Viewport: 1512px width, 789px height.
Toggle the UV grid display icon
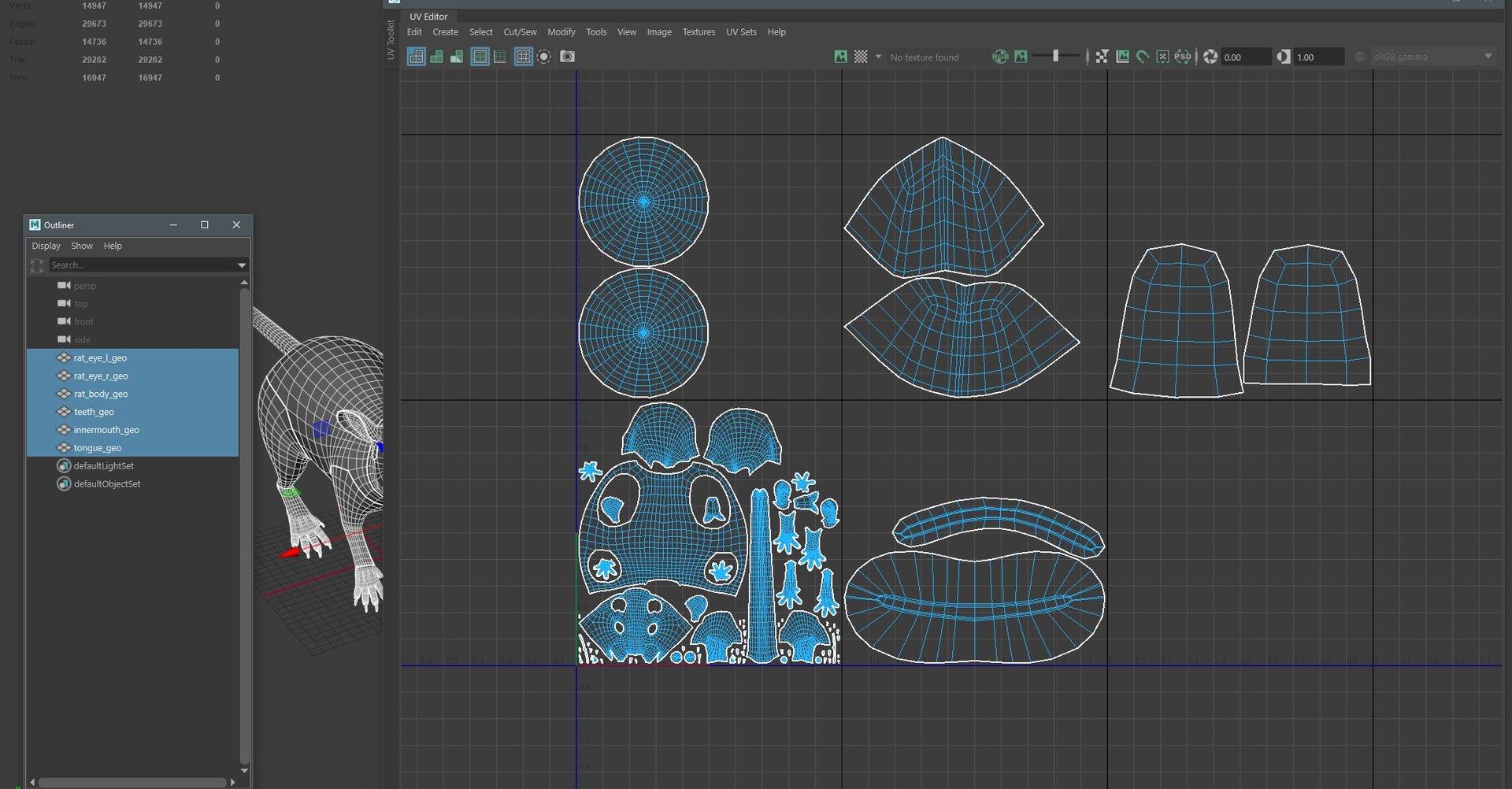[524, 57]
